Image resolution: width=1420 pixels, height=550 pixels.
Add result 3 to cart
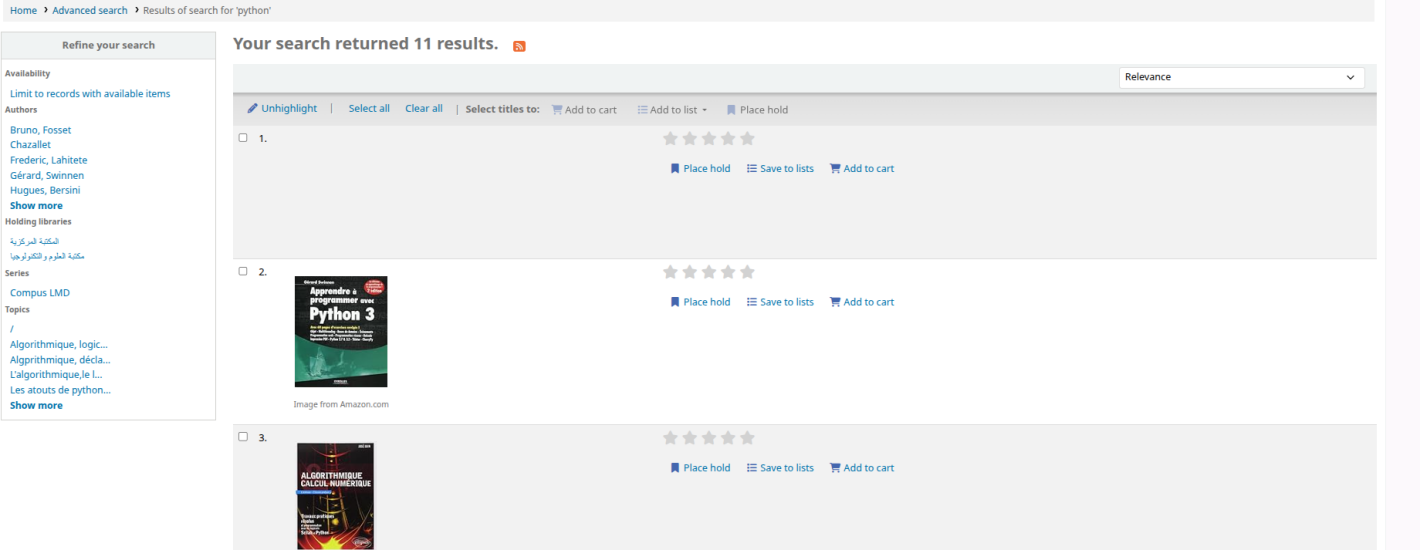[862, 468]
